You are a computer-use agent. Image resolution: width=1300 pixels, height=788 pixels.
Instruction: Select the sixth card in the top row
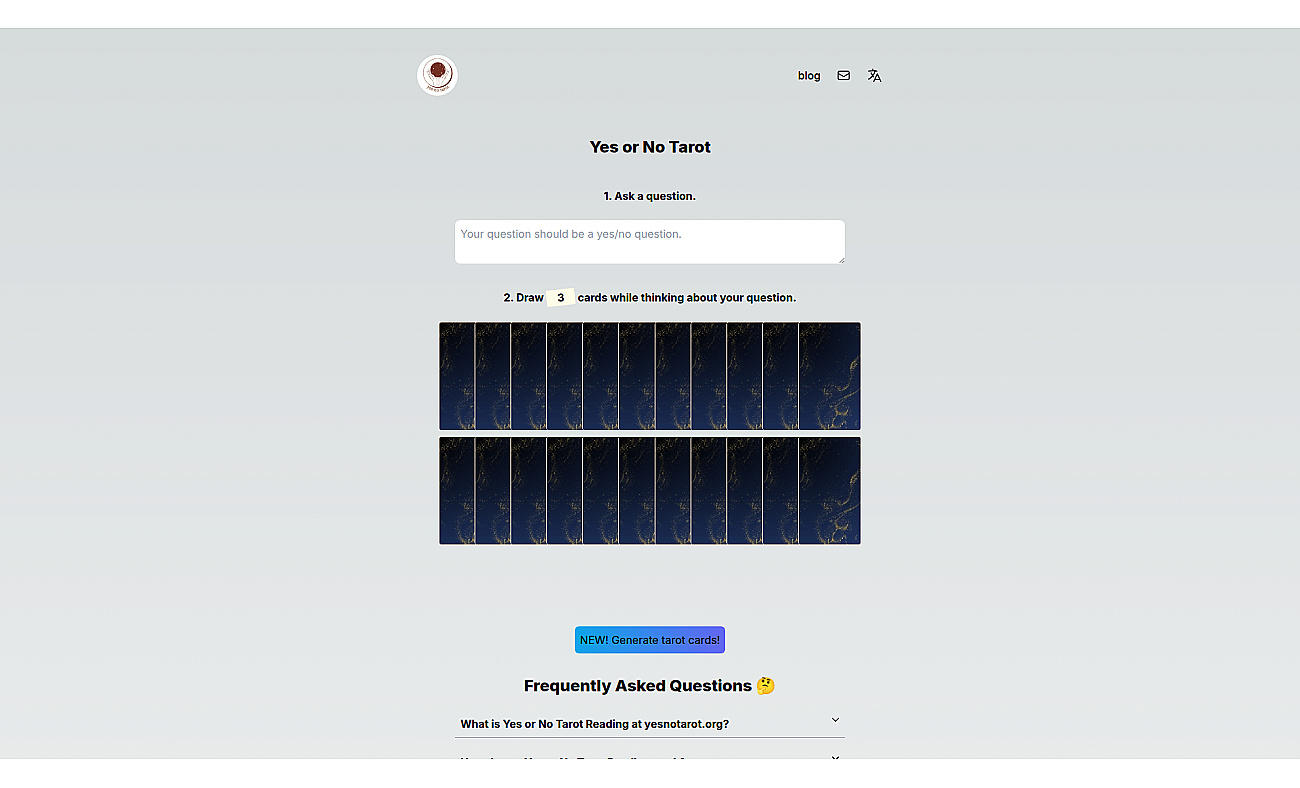point(637,376)
